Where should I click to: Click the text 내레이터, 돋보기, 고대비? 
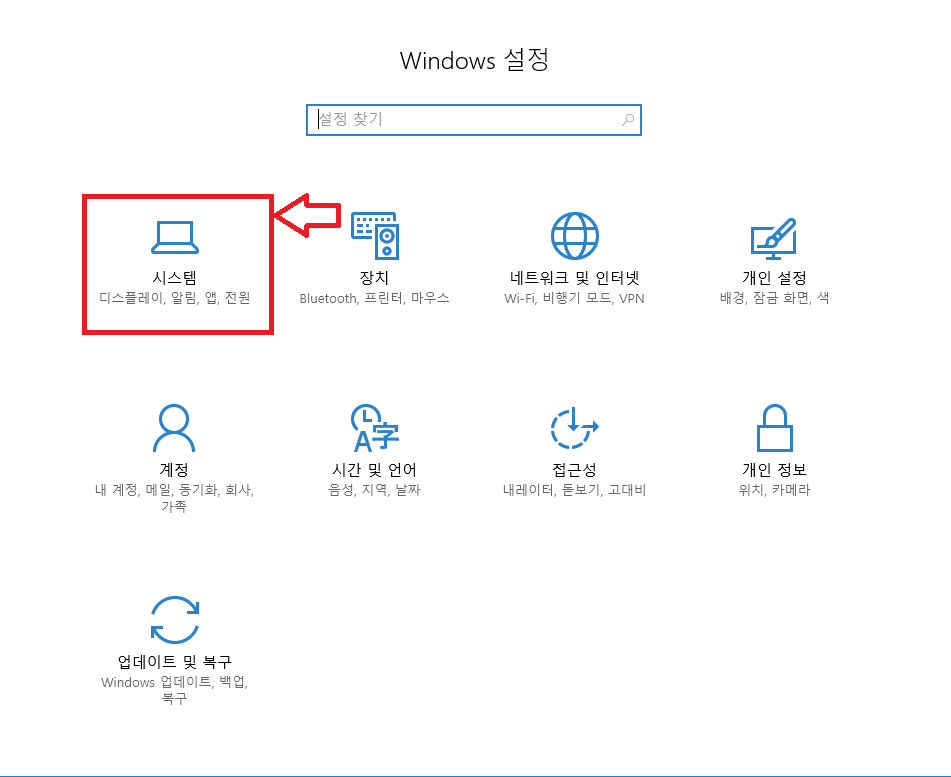point(574,489)
